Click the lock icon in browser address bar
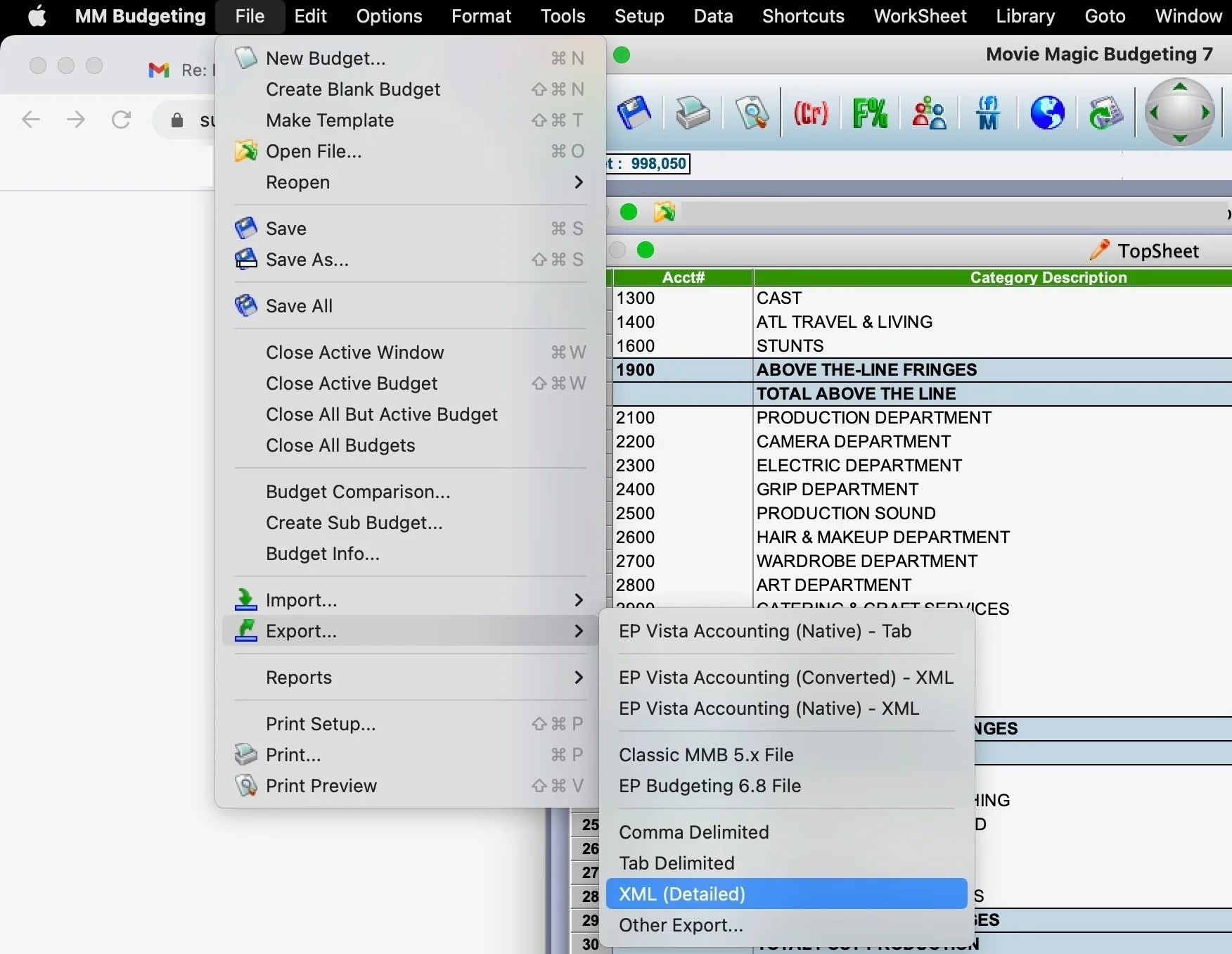This screenshot has height=954, width=1232. click(x=177, y=120)
